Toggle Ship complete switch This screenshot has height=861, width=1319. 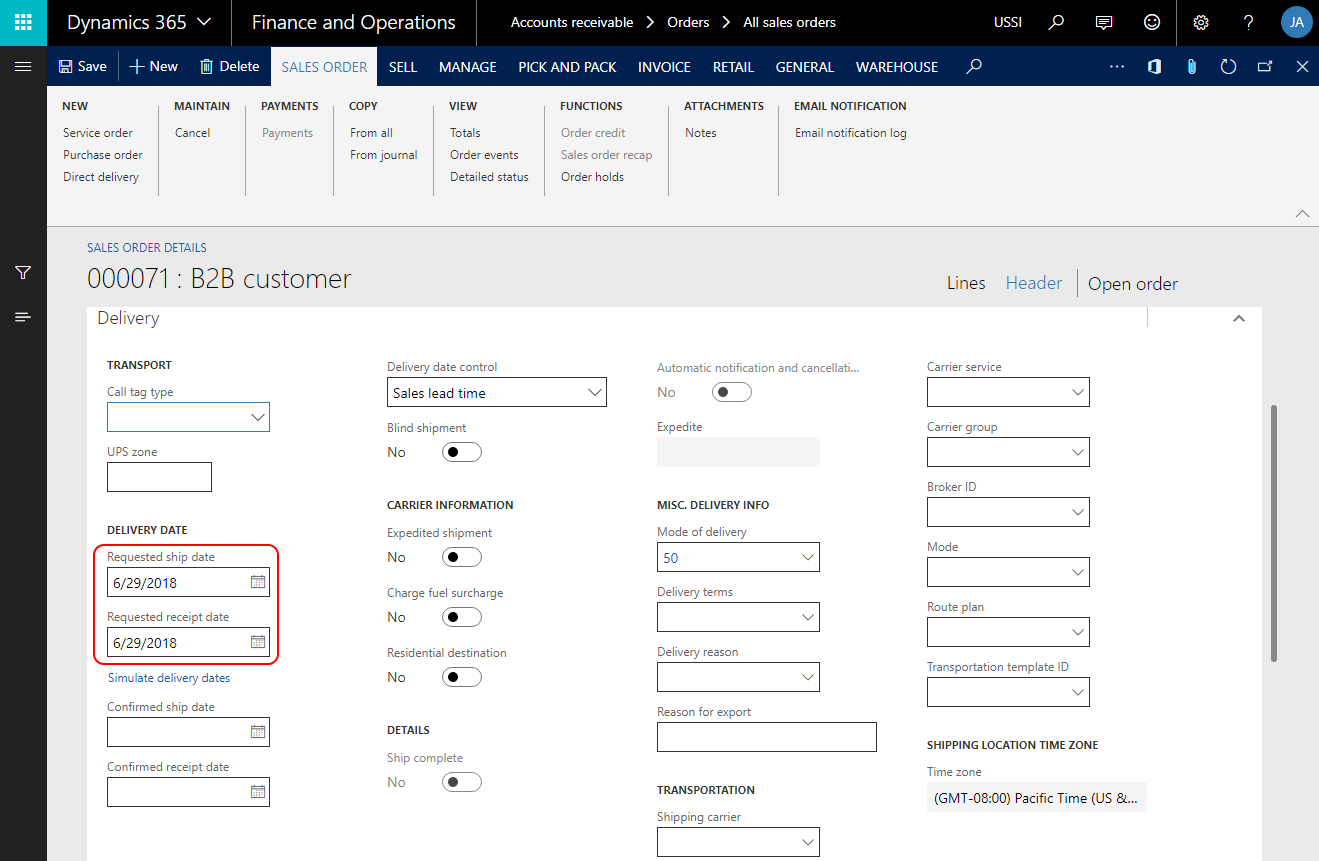461,782
